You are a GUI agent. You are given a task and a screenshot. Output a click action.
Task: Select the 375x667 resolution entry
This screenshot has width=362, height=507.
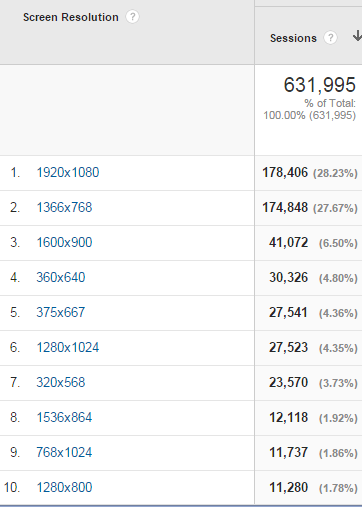[61, 312]
